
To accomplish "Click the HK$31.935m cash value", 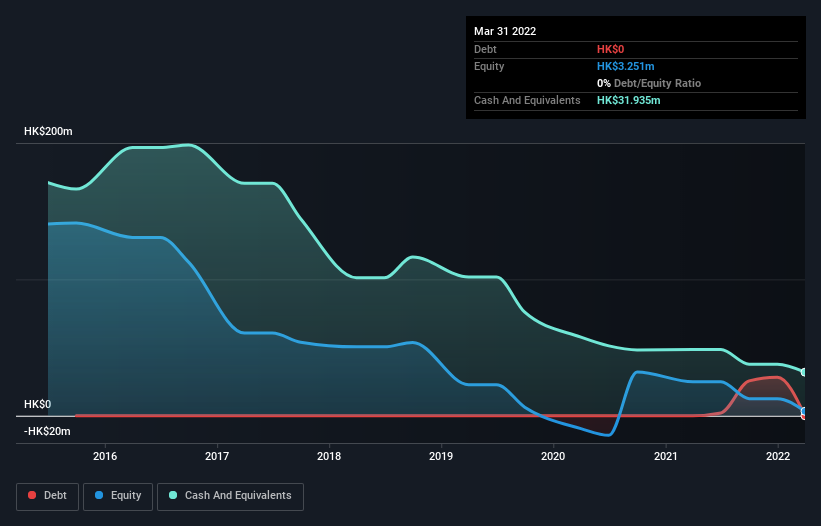I will [628, 100].
